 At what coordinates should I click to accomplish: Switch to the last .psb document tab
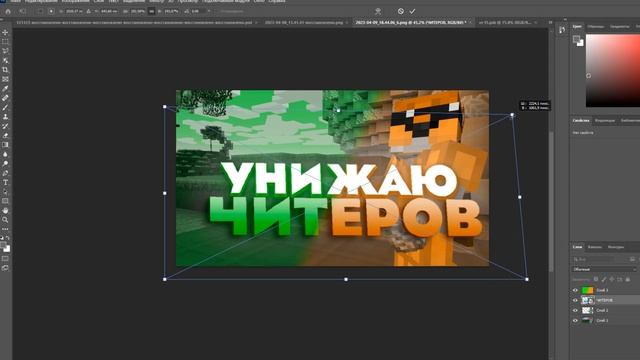point(505,22)
